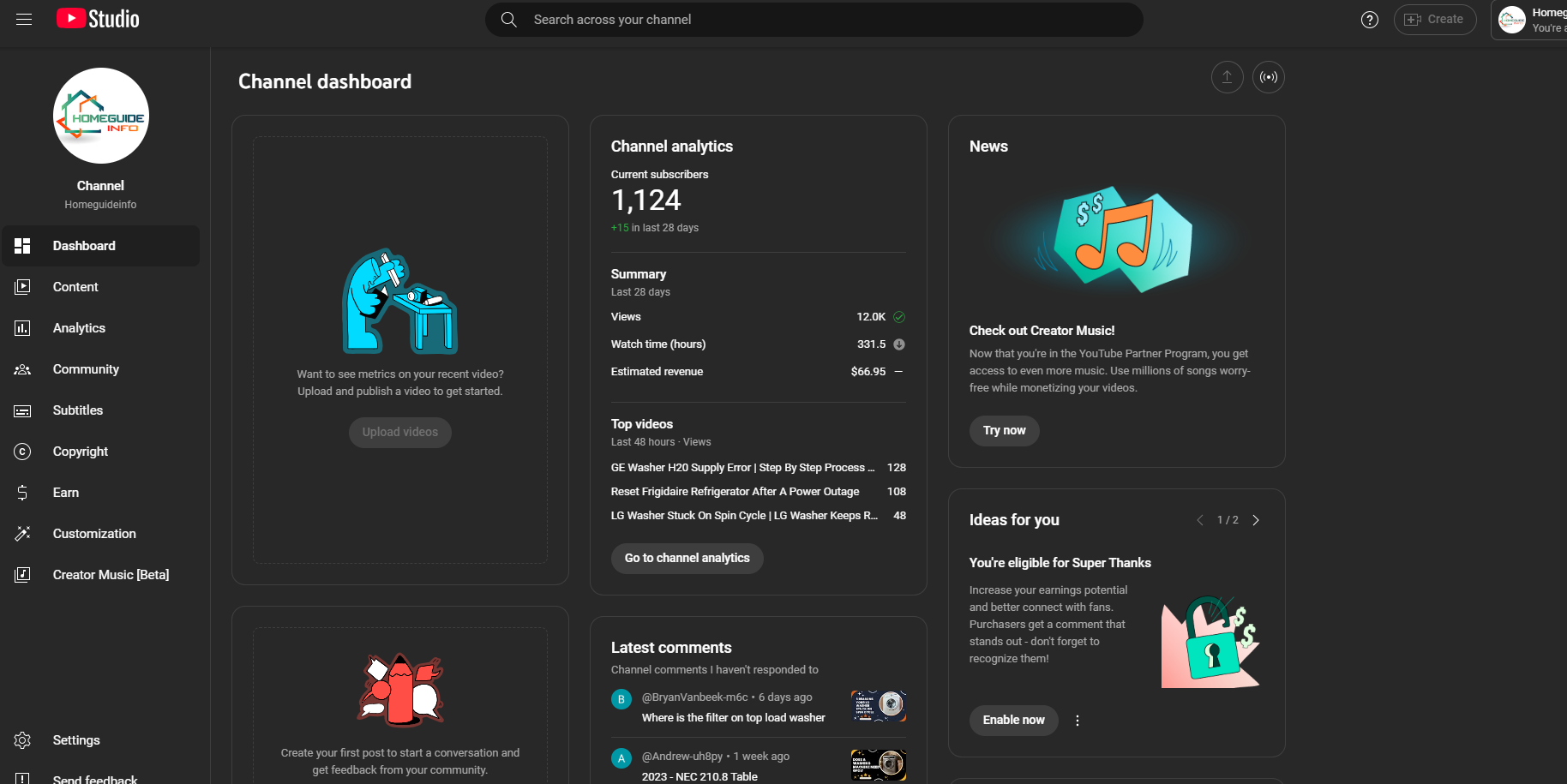The height and width of the screenshot is (784, 1567).
Task: Open the Customization menu item
Action: (x=100, y=534)
